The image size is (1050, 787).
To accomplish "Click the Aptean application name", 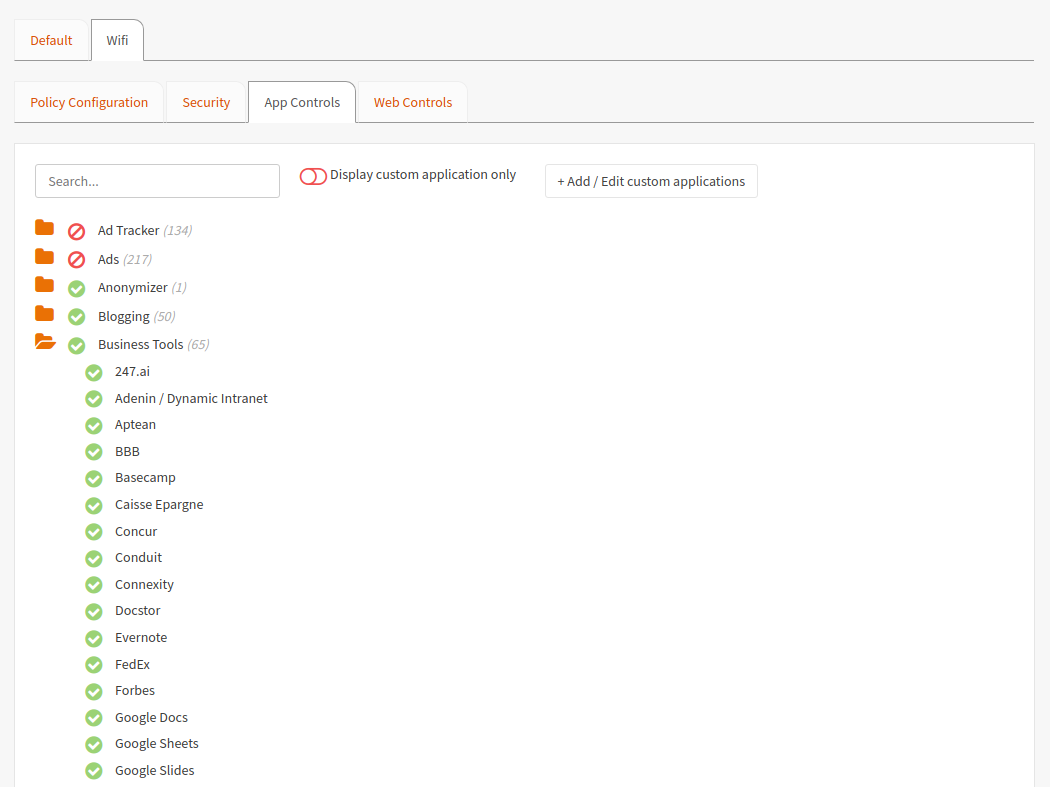I will (135, 425).
